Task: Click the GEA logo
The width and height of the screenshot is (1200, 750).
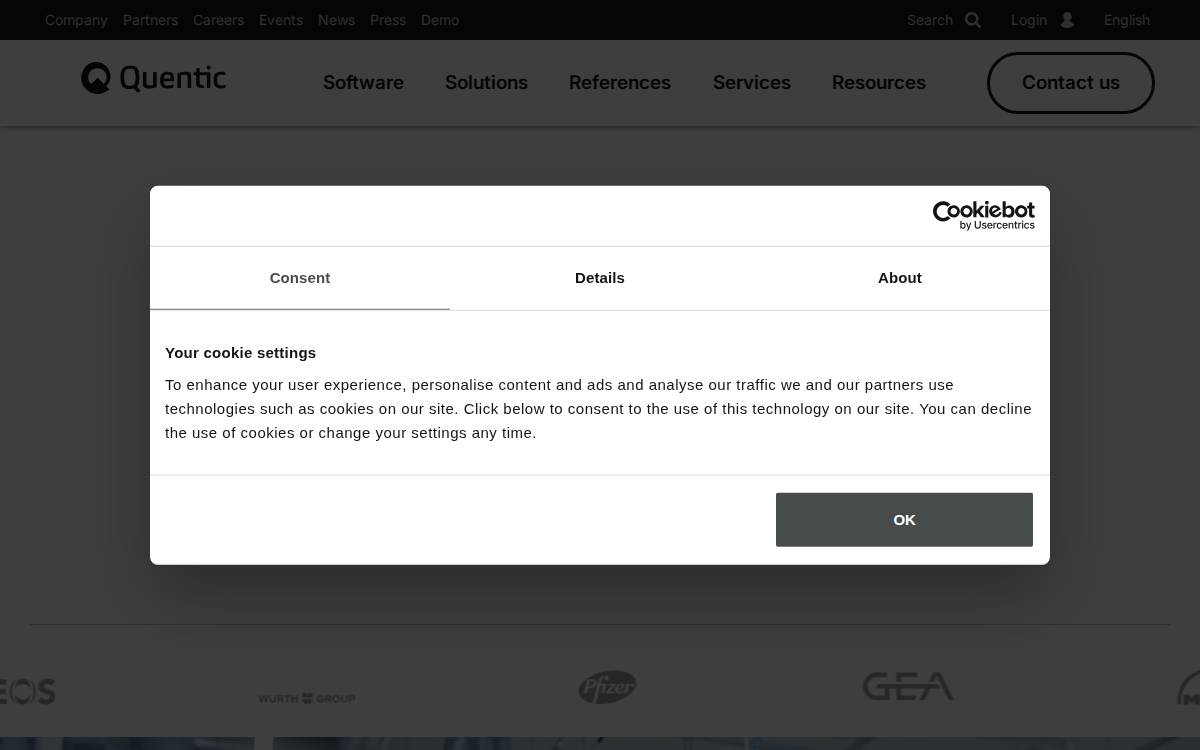Action: coord(908,686)
